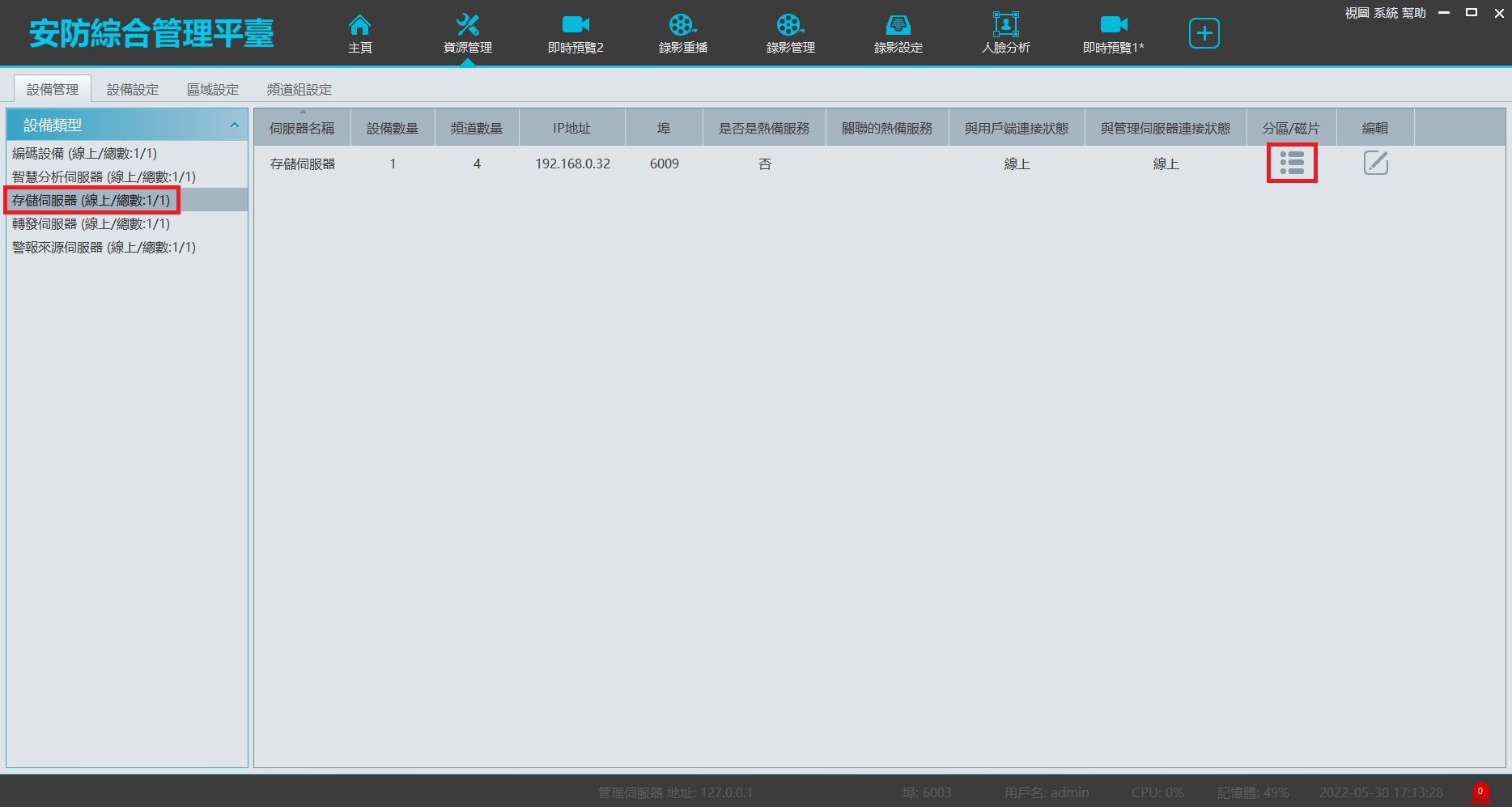
Task: Open the 分區/磁片 list icon for 存儲伺服器
Action: coord(1292,163)
